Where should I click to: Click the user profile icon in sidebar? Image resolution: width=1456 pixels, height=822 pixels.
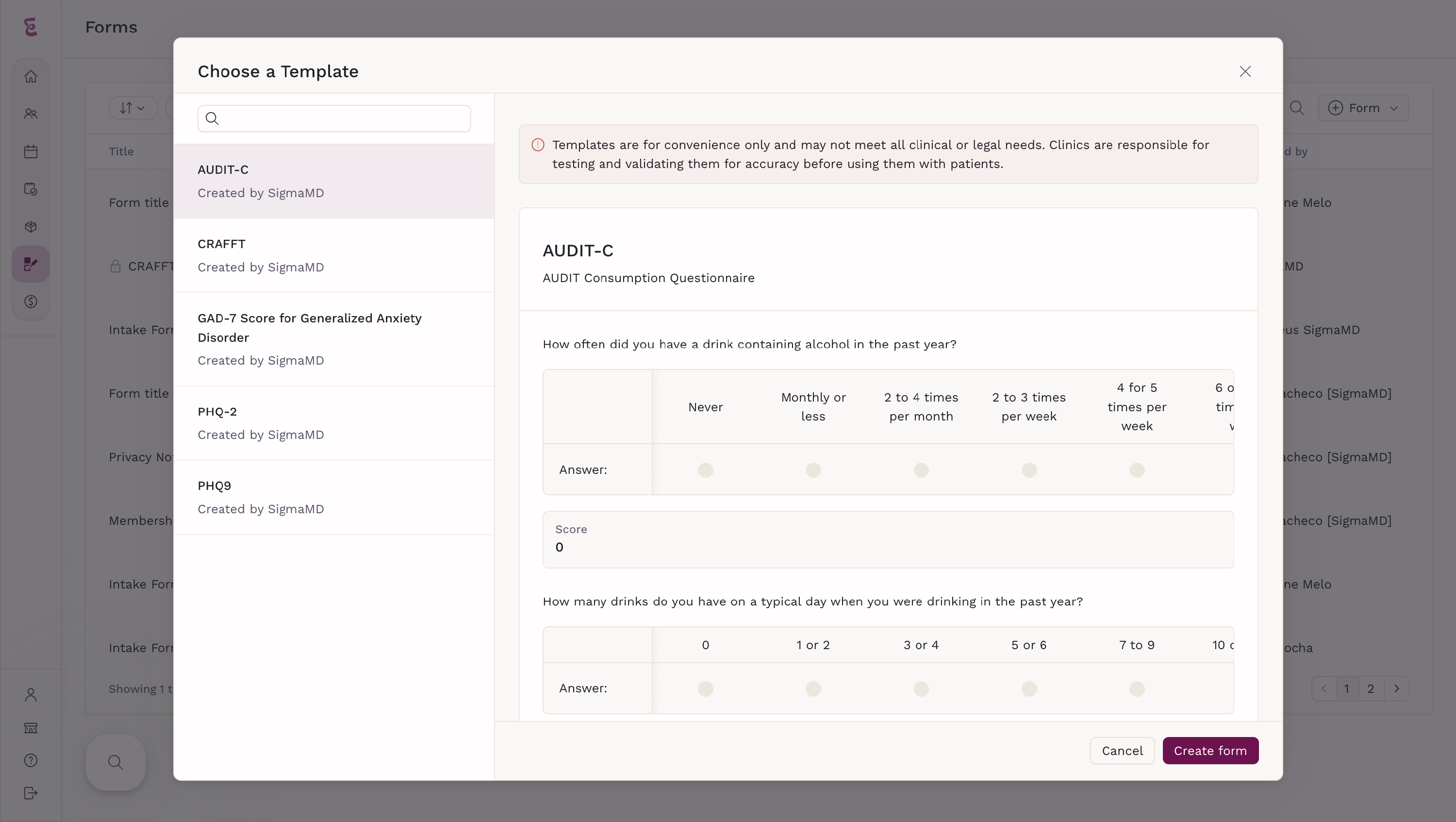point(31,695)
